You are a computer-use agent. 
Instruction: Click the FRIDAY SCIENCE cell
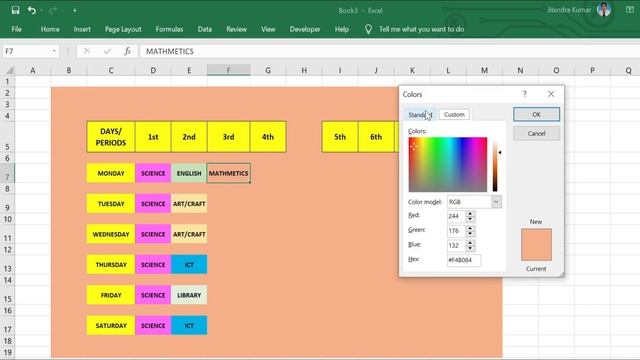[x=153, y=295]
